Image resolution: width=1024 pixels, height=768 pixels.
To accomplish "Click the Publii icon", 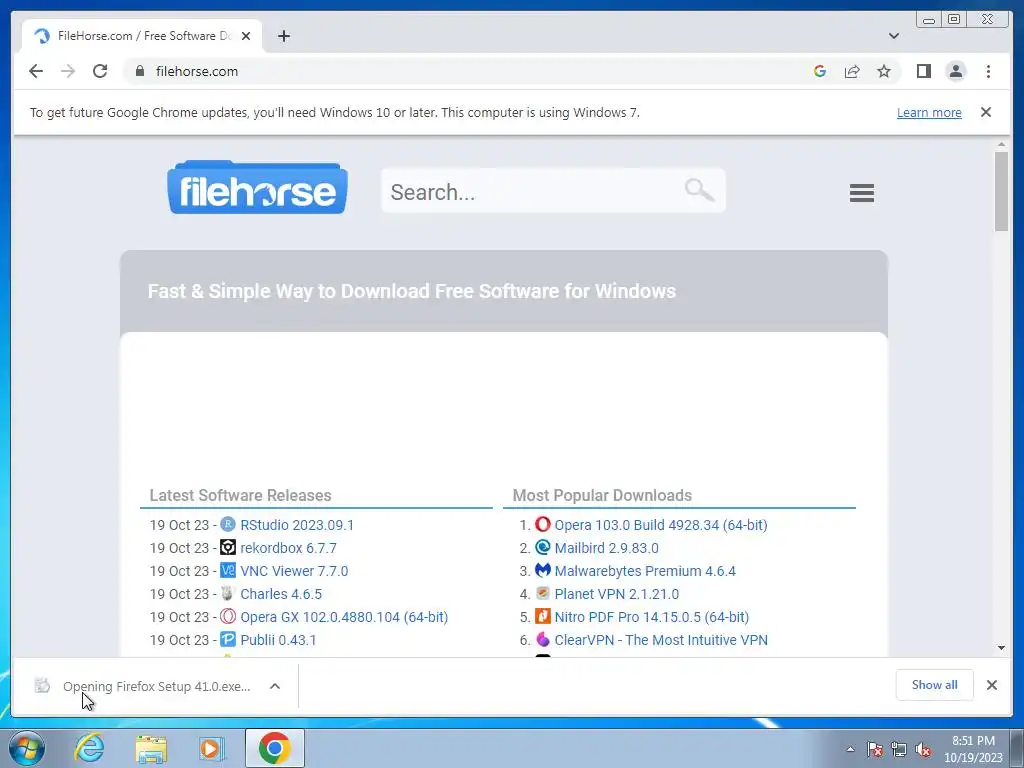I will [227, 639].
